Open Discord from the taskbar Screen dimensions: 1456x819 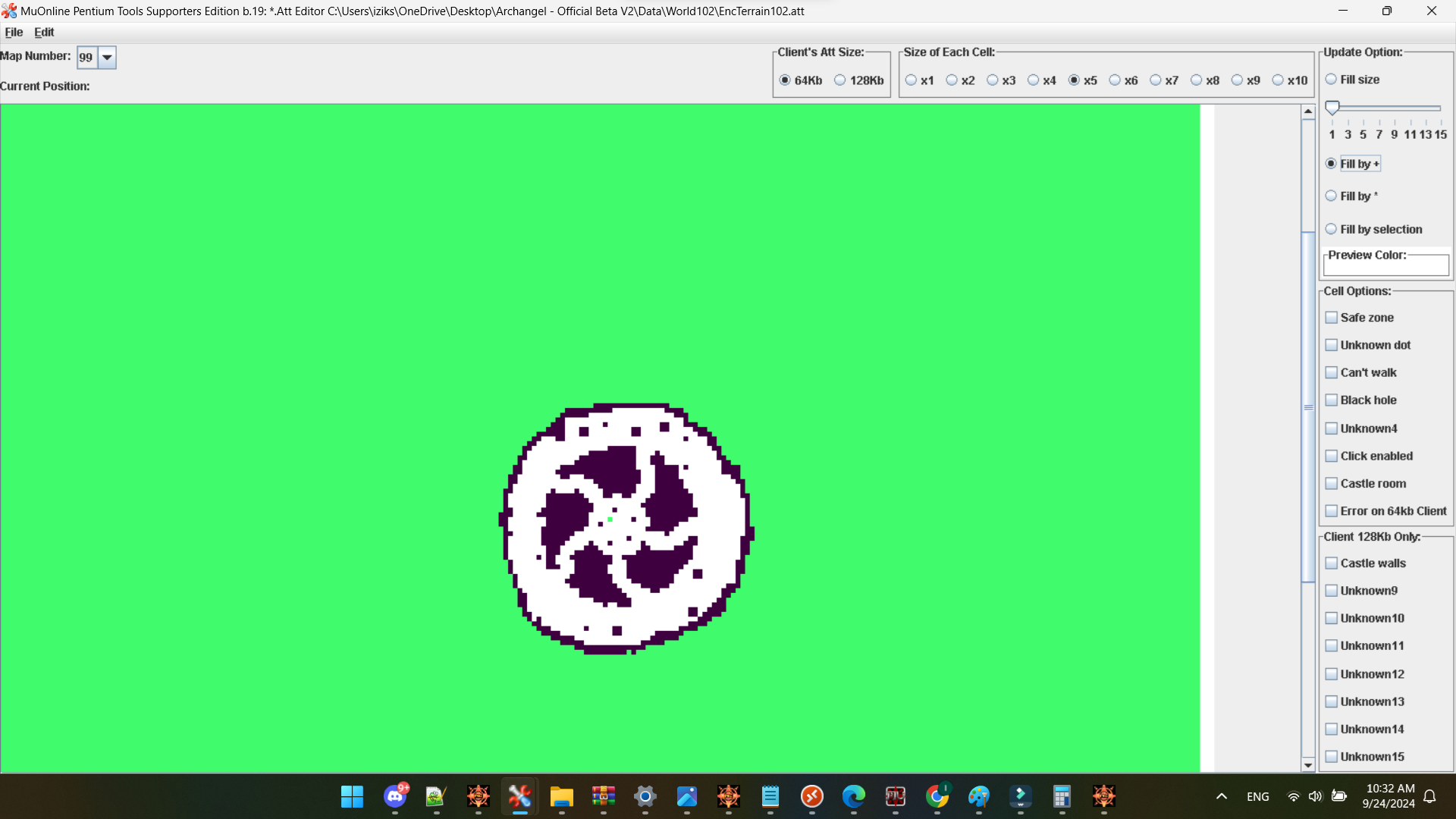395,796
